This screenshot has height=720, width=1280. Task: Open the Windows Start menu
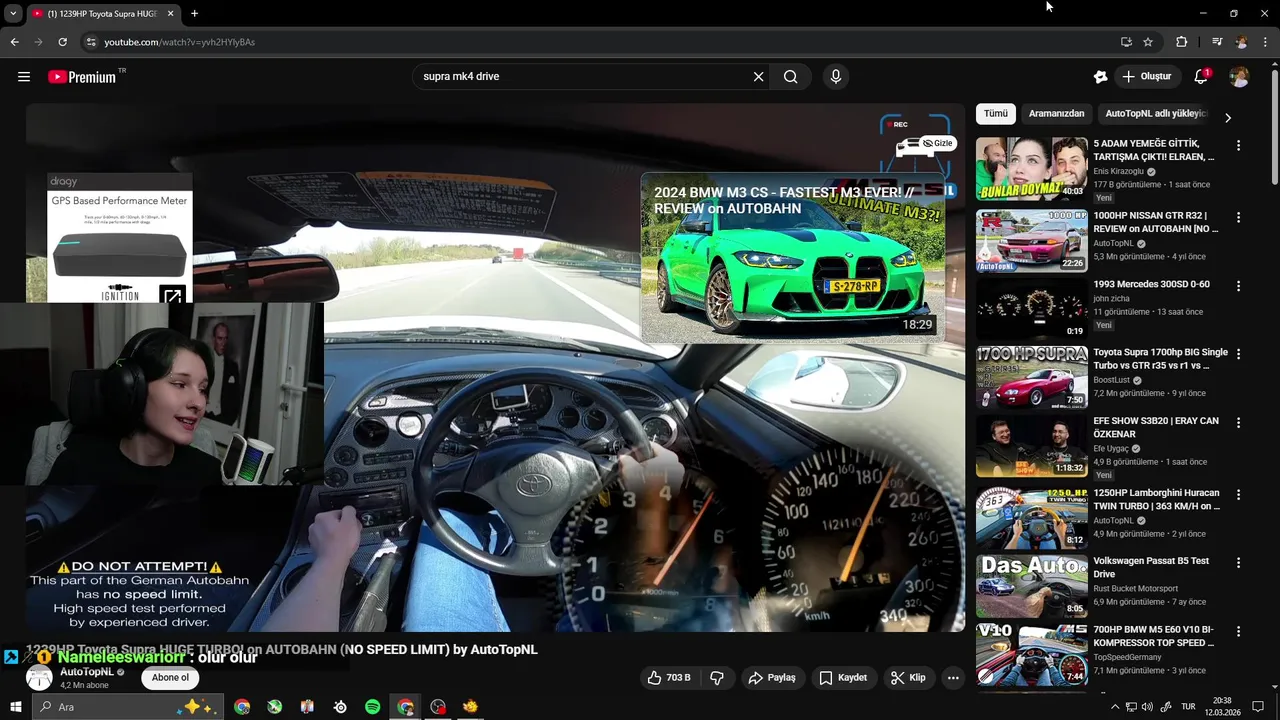15,707
